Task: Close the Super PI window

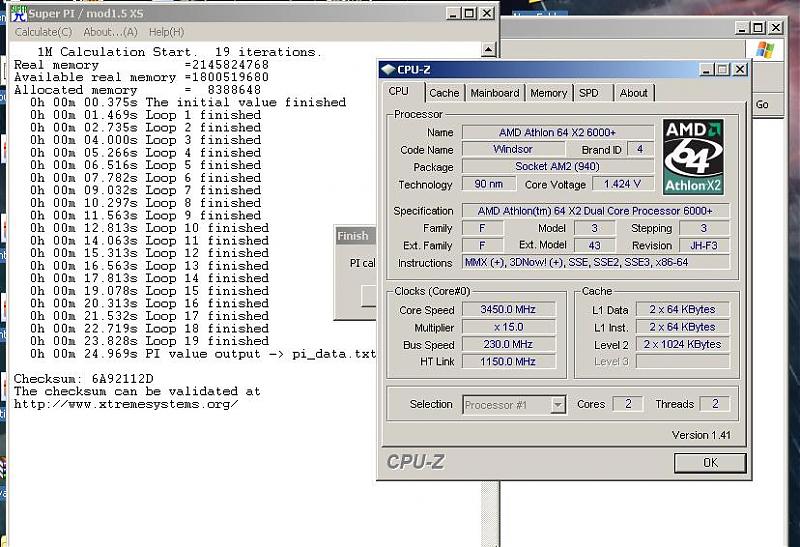Action: (487, 13)
